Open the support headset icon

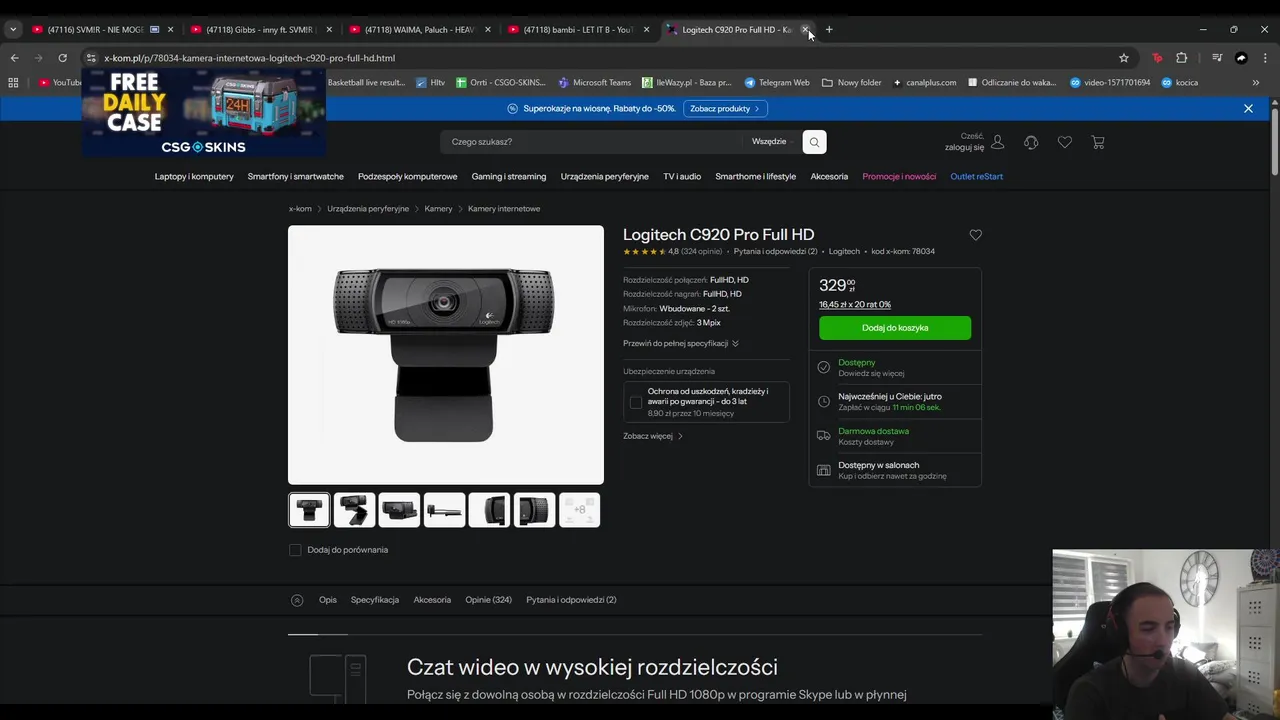[x=1031, y=142]
